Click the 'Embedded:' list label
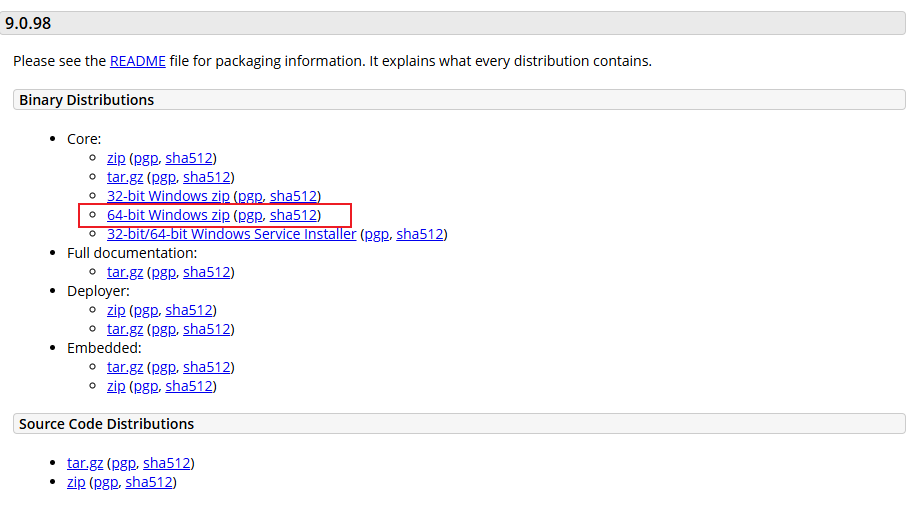Viewport: 921px width, 522px height. [x=104, y=348]
